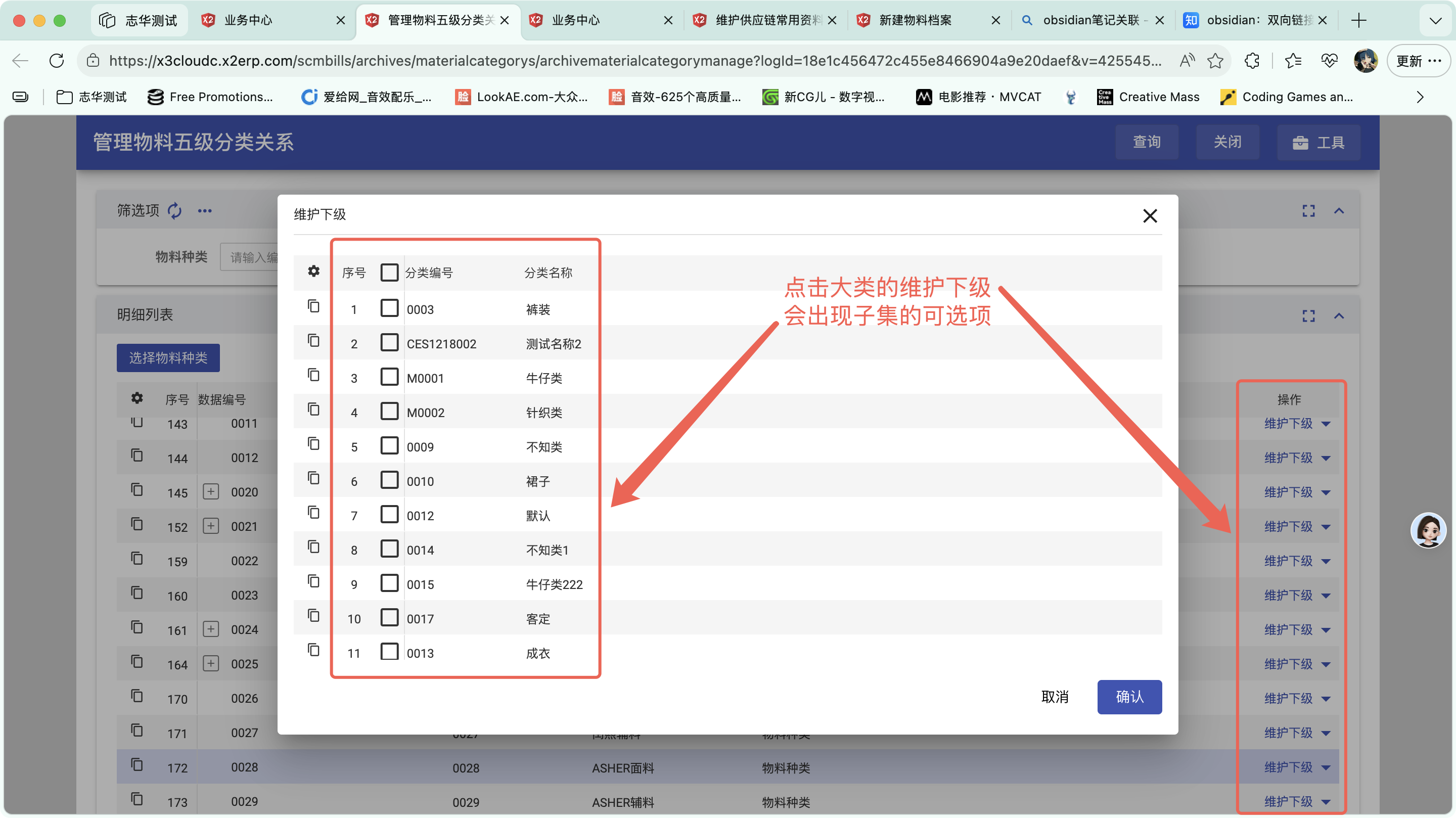
Task: Click the 查询 button in the header
Action: coord(1147,142)
